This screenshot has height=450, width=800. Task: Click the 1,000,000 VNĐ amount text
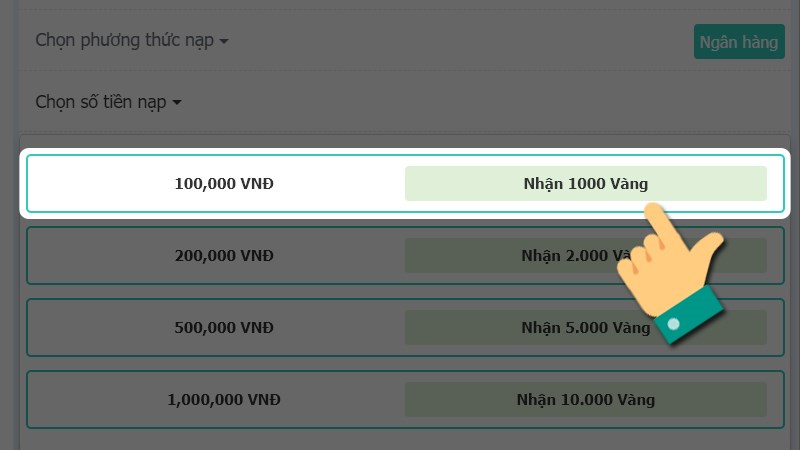point(224,399)
